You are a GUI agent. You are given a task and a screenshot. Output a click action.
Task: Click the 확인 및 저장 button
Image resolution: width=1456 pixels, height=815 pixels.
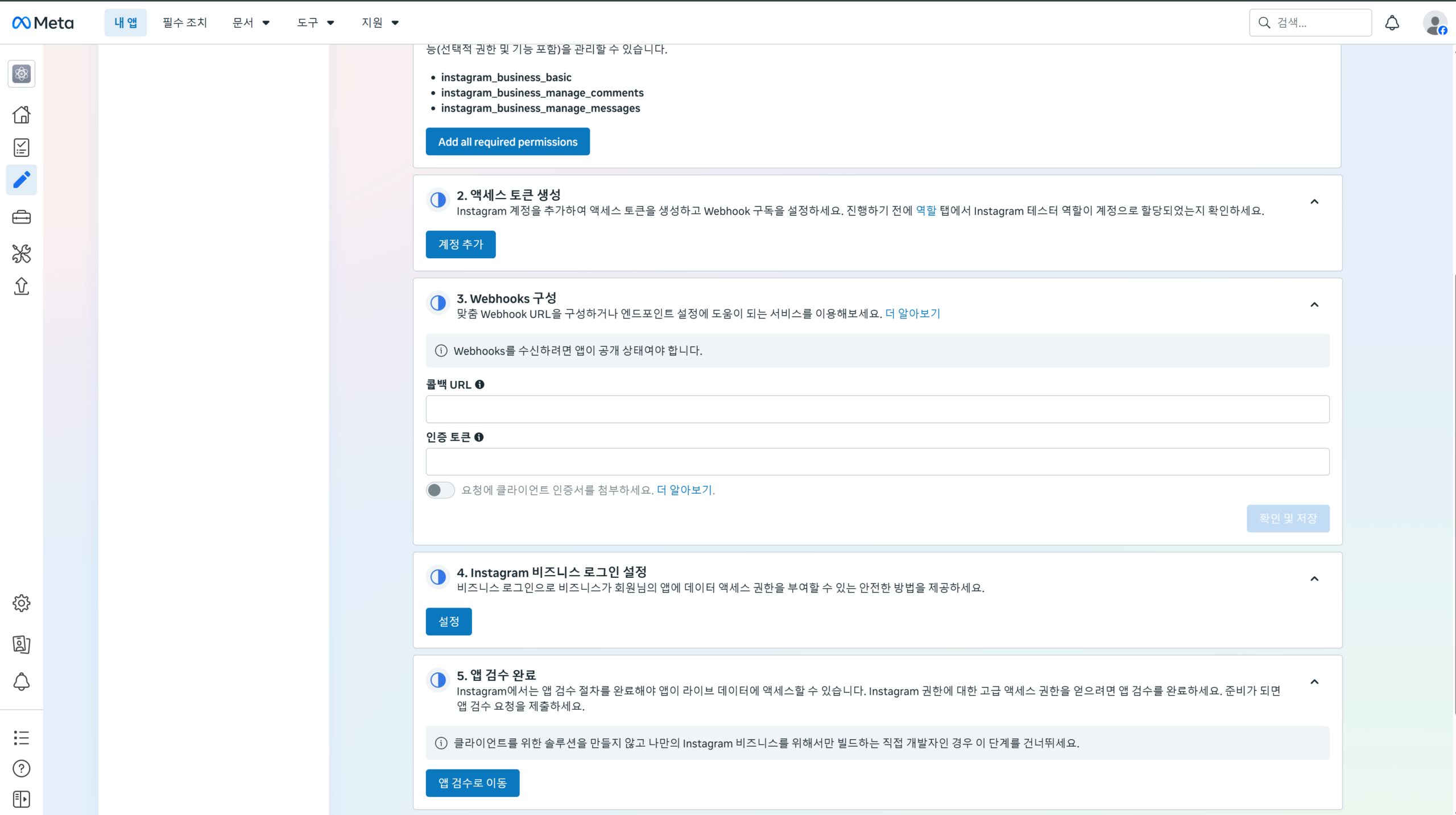click(x=1288, y=519)
